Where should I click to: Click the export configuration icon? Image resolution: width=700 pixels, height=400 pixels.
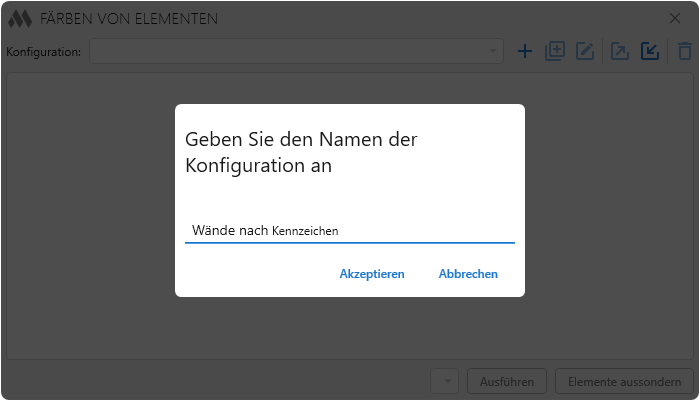(x=620, y=51)
